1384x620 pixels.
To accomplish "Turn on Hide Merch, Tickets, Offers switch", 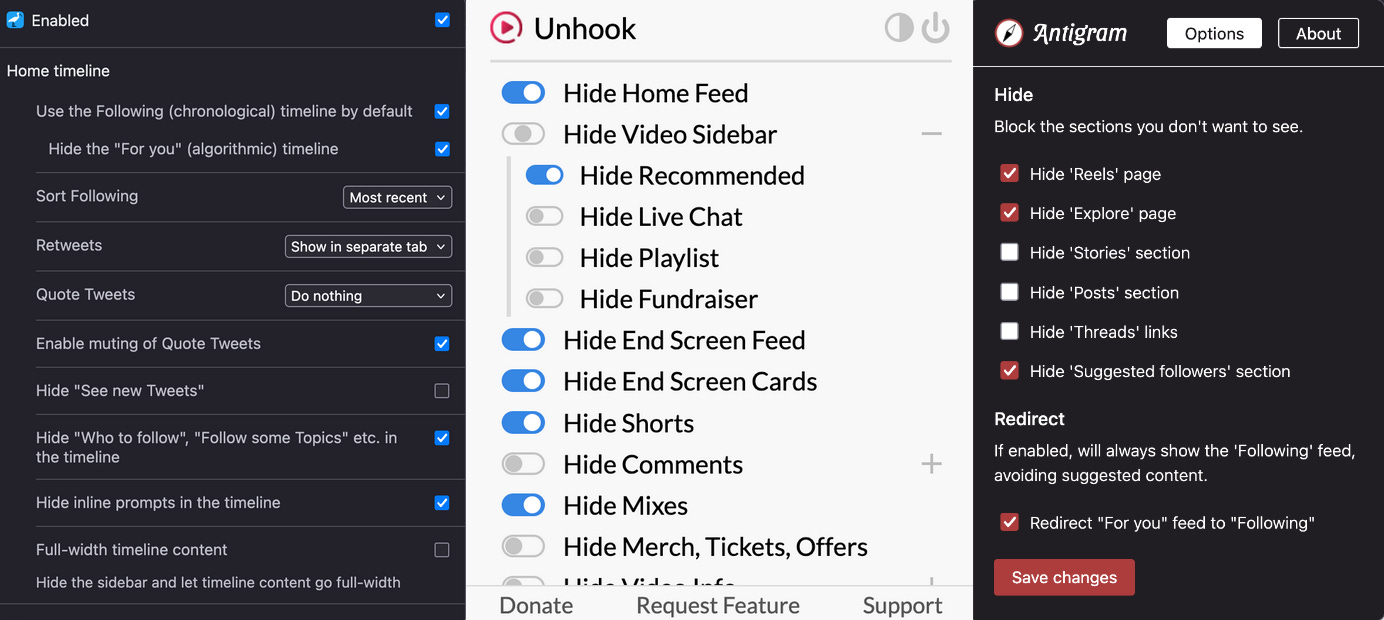I will pos(523,546).
